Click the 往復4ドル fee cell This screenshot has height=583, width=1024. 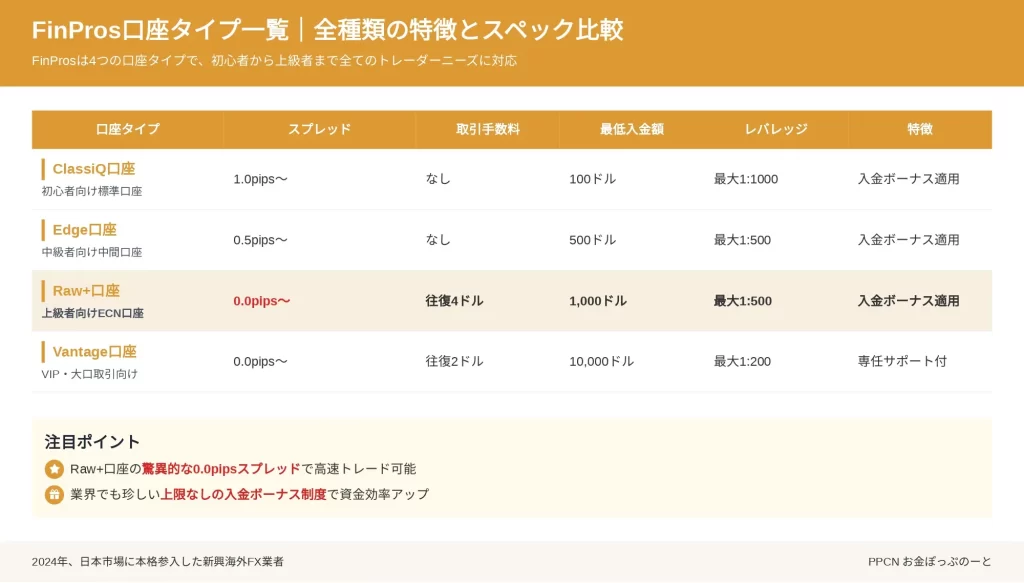pos(455,301)
